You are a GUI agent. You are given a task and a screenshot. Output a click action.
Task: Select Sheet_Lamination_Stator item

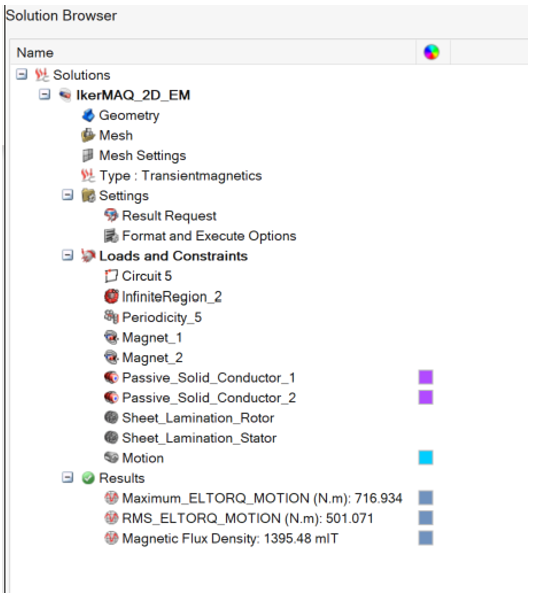pos(199,438)
